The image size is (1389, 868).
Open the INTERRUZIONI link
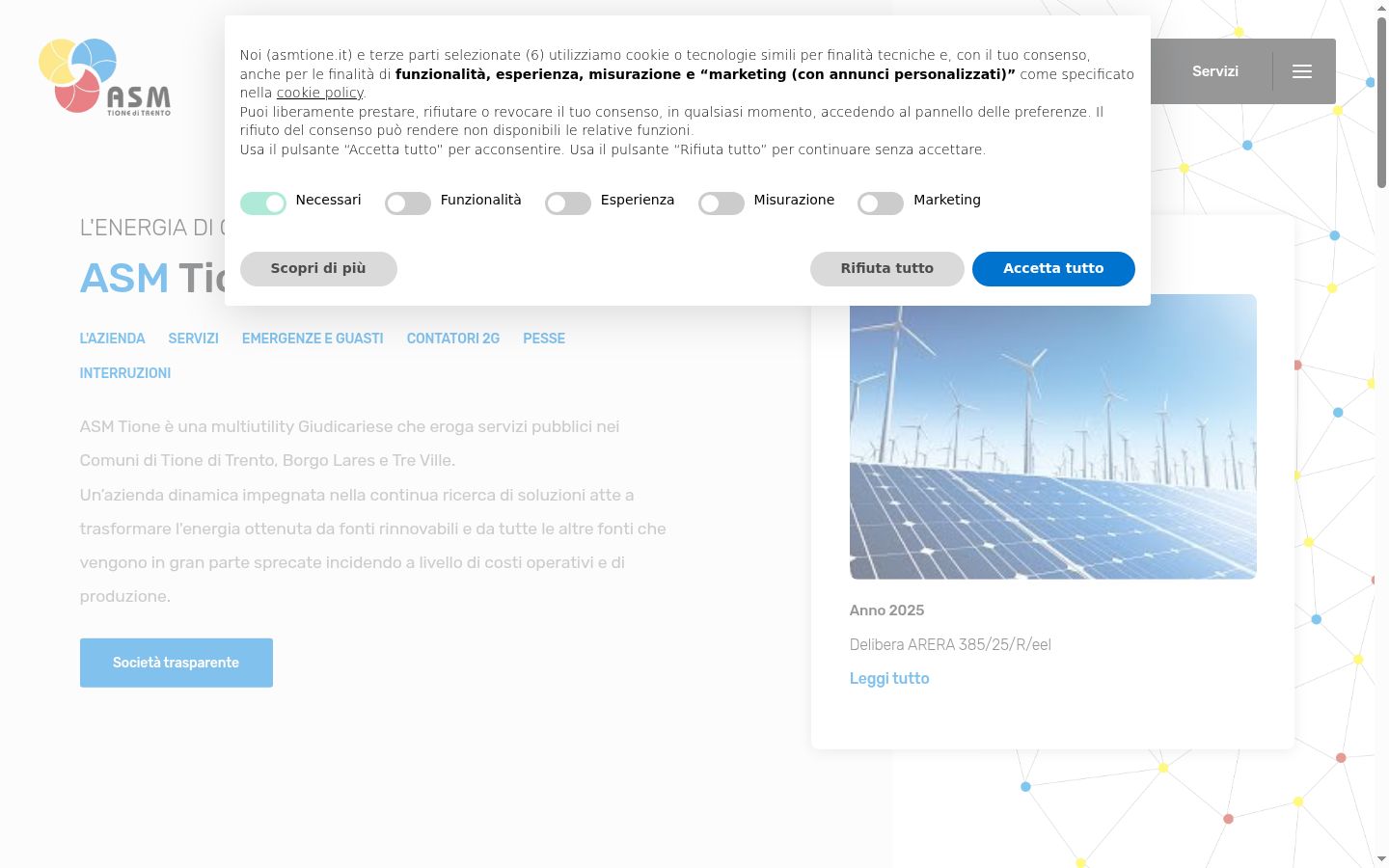(x=125, y=373)
